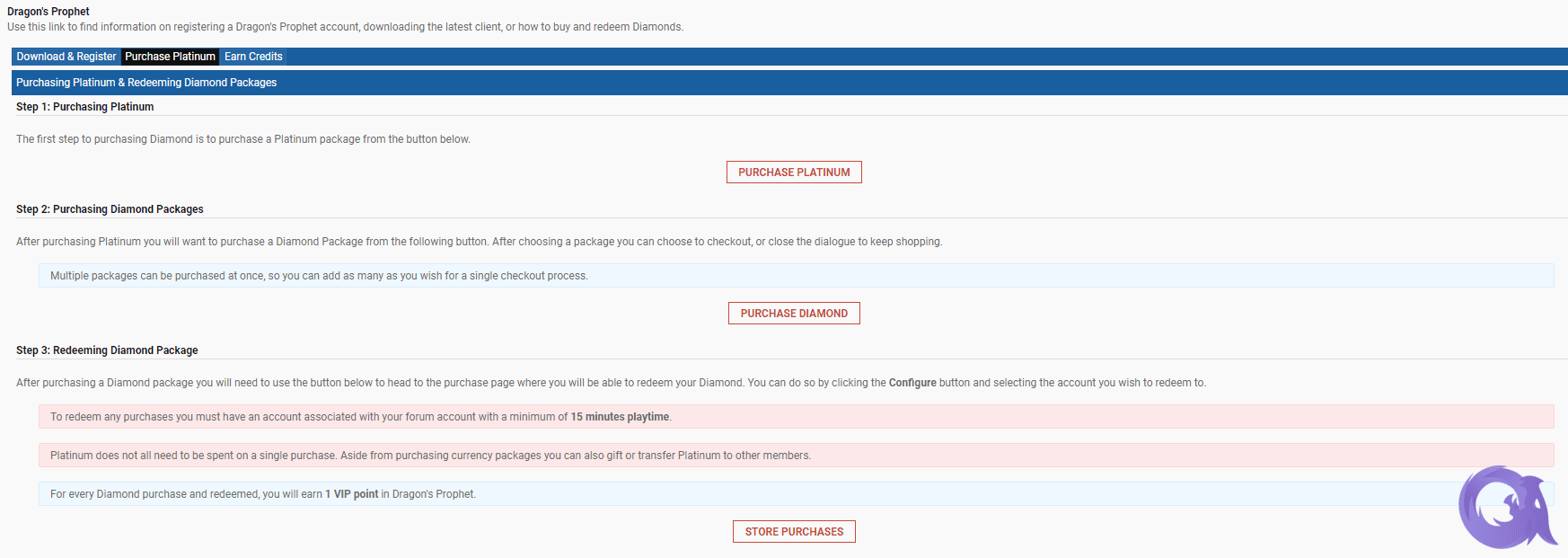Click the 'After purchasing Platinum you will want' paragraph
Viewport: 1568px width, 558px height.
pos(480,242)
